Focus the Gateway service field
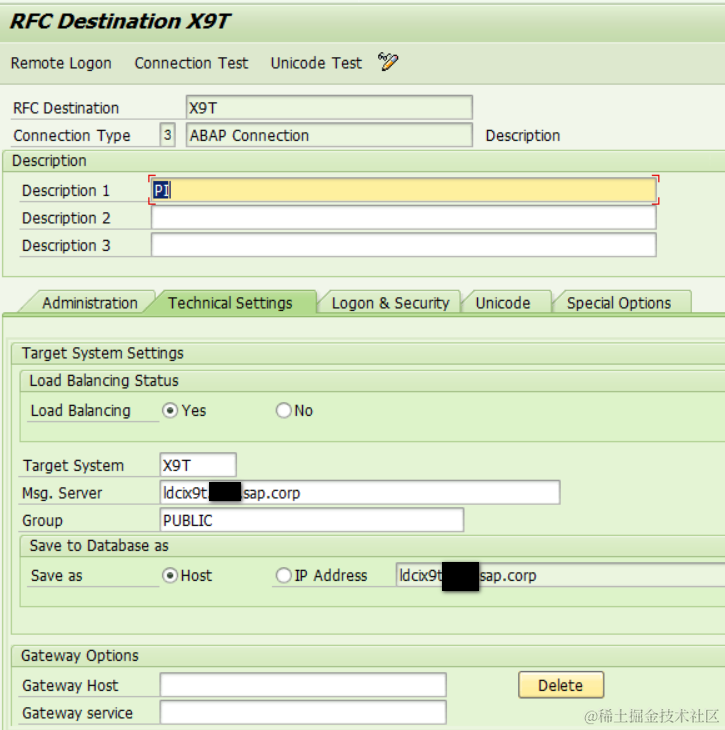Viewport: 725px width, 730px height. [x=303, y=712]
